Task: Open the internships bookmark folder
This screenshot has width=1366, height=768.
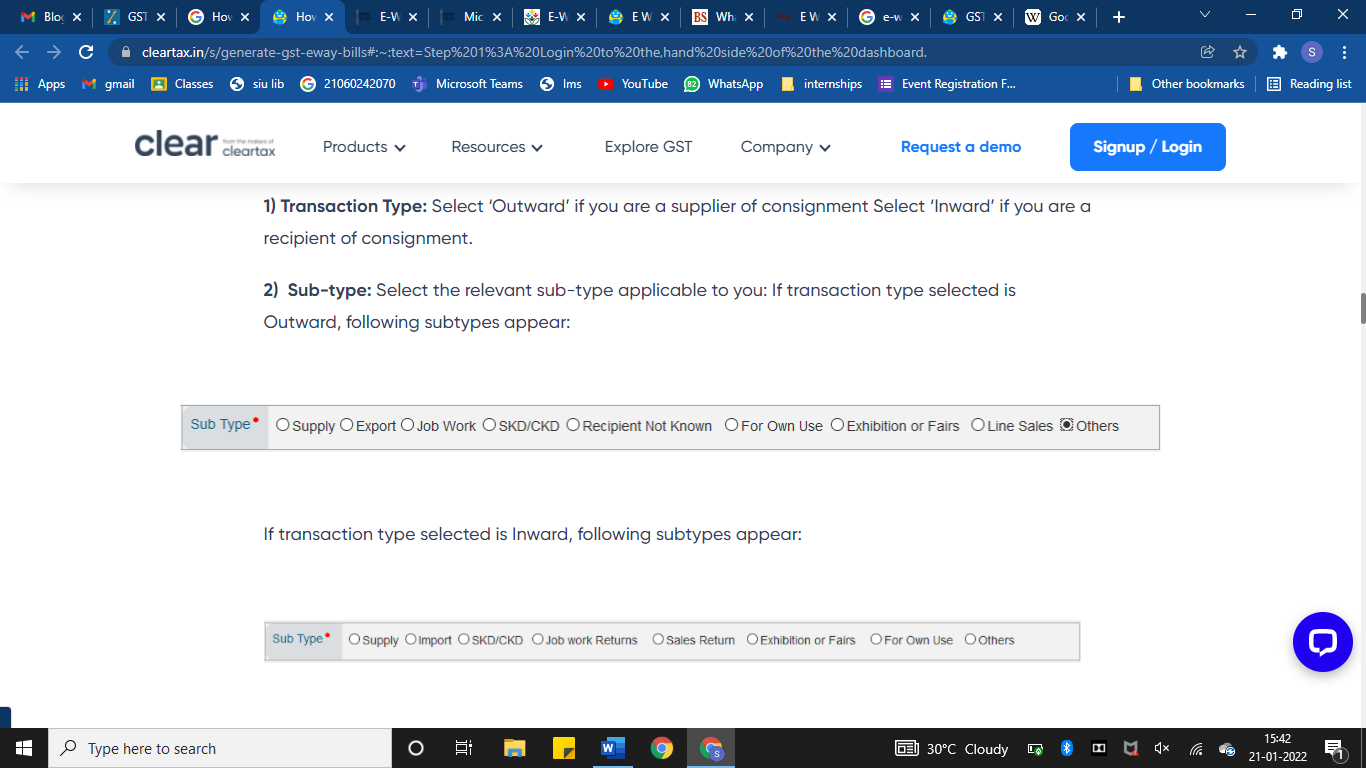Action: (821, 84)
